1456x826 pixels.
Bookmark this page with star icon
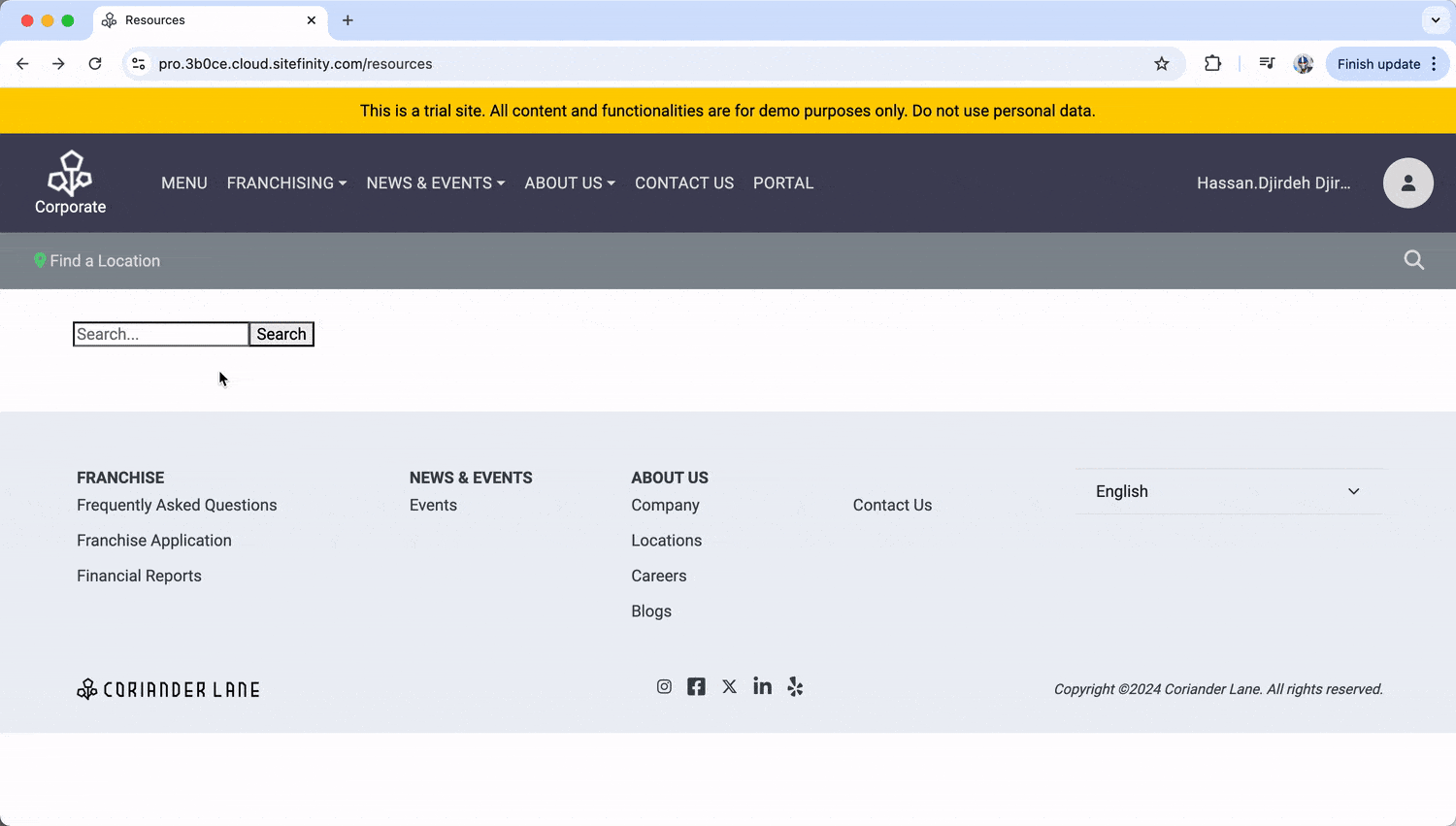[1161, 64]
